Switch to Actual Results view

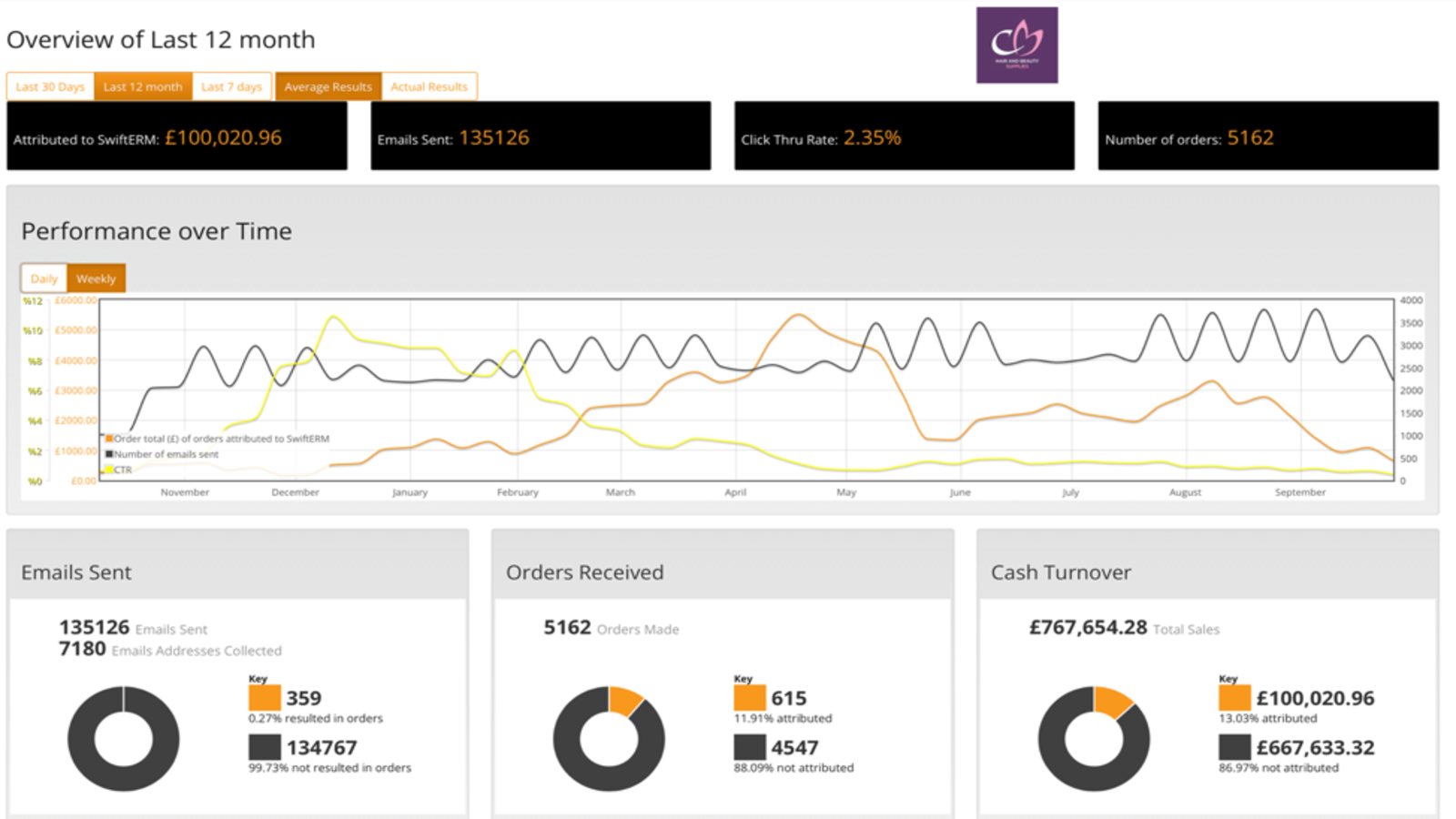[430, 86]
